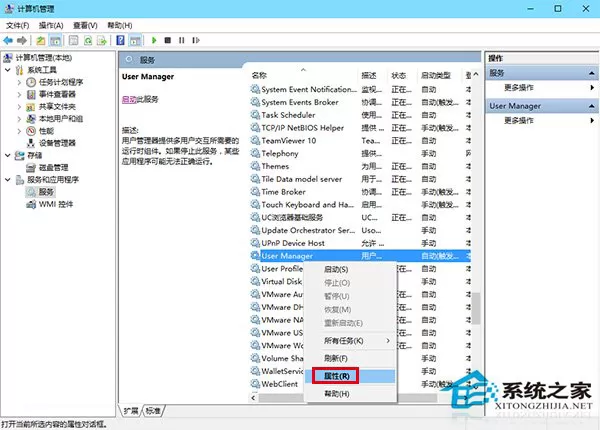Open the 操作(A) menu in menu bar

[x=51, y=26]
